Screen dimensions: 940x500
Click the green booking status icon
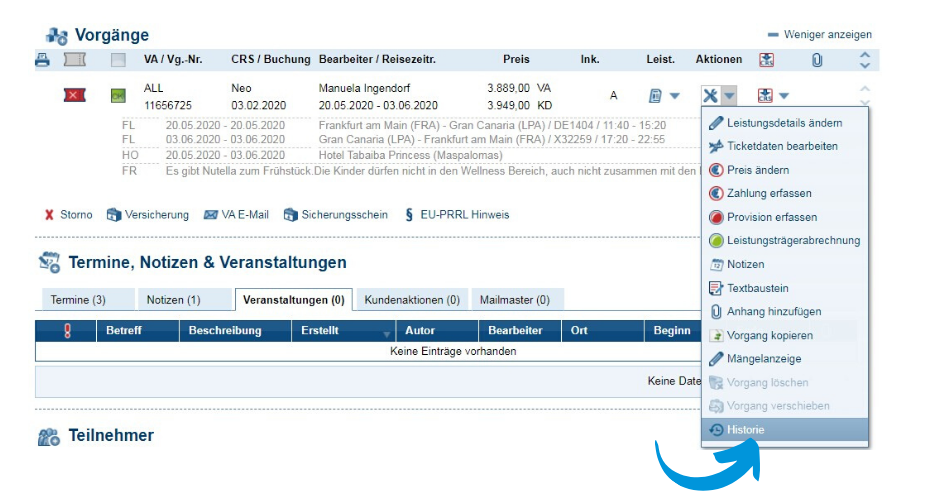coord(119,96)
